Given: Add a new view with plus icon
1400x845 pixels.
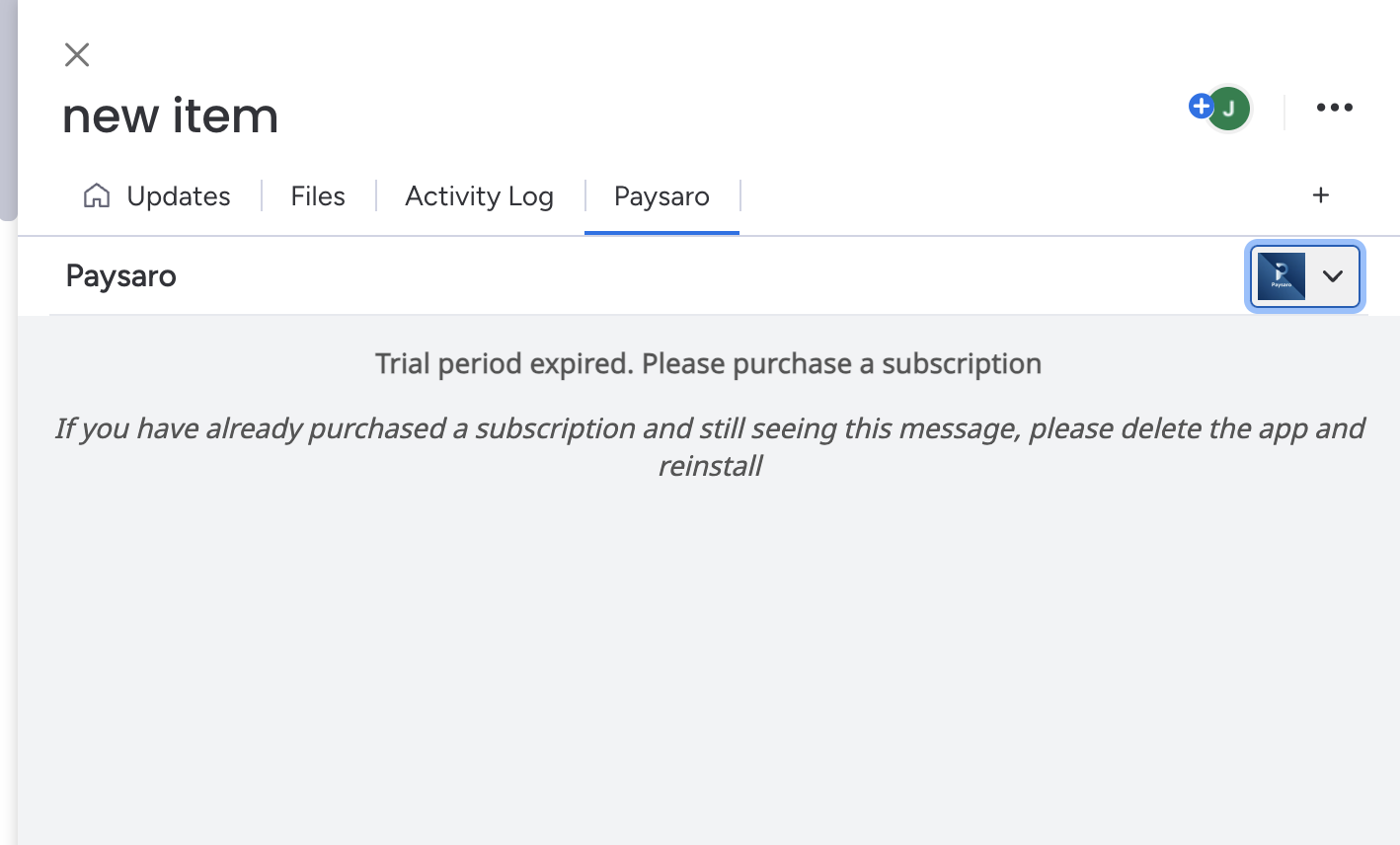Looking at the screenshot, I should (1321, 195).
